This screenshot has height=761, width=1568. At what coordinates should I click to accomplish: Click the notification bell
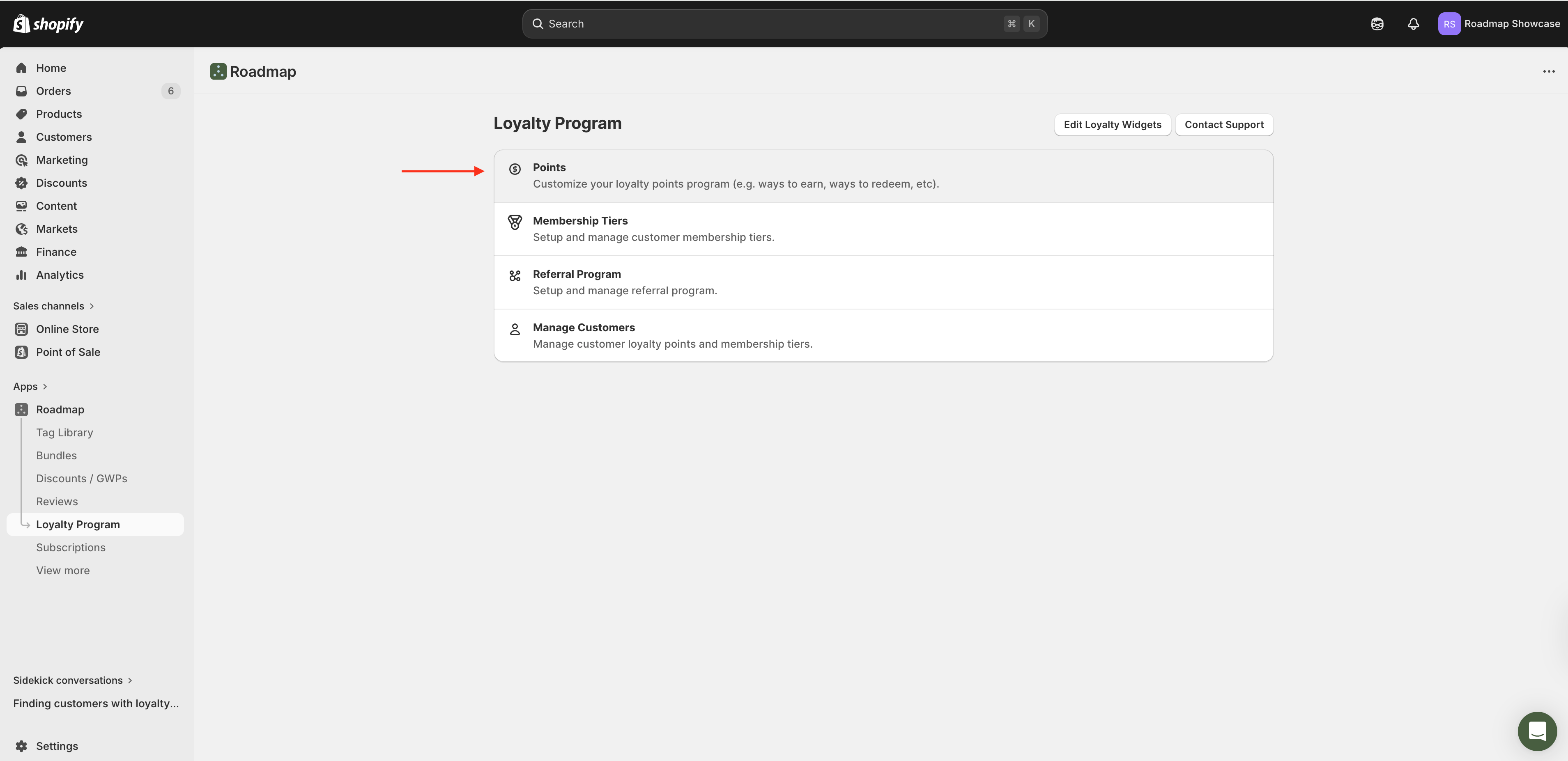1413,24
